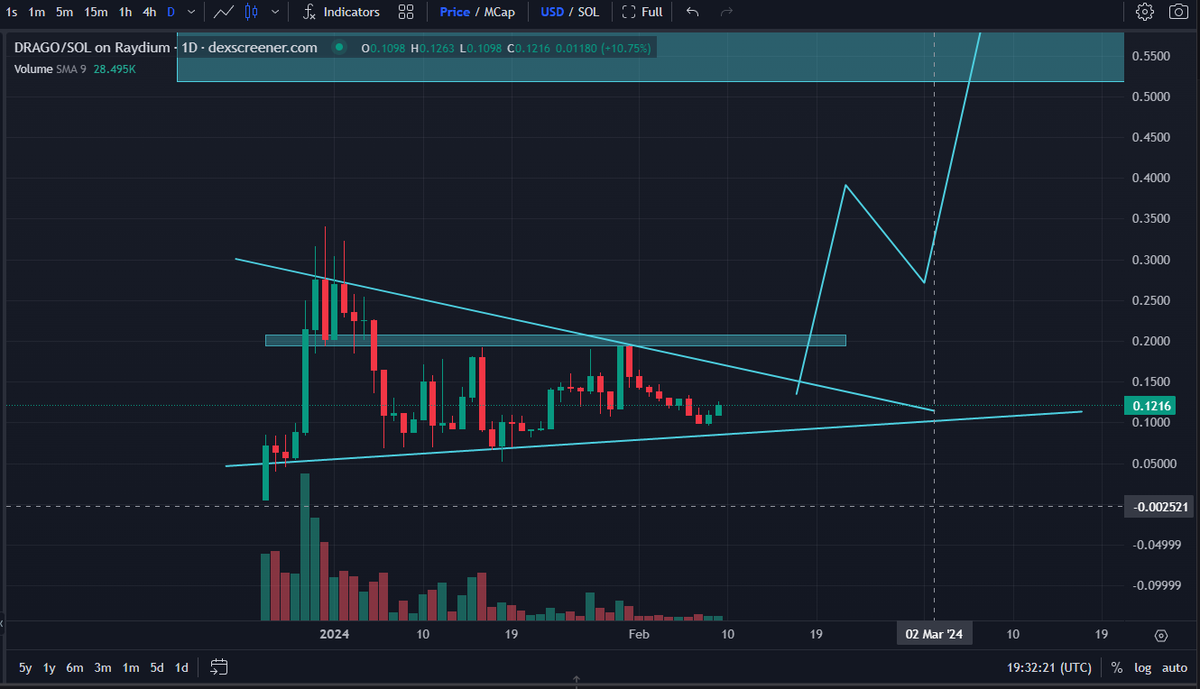
Task: Select the 1h interval
Action: point(126,12)
